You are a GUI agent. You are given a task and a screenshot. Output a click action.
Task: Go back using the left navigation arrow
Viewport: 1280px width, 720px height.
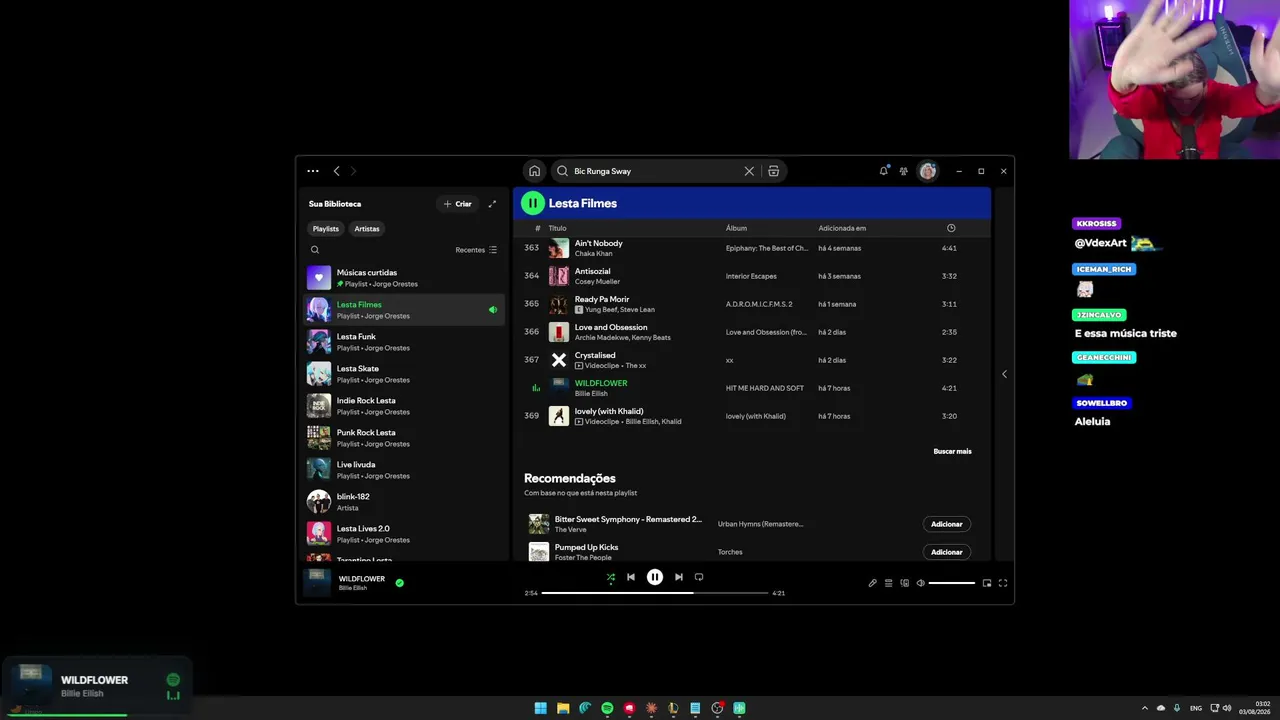coord(336,171)
